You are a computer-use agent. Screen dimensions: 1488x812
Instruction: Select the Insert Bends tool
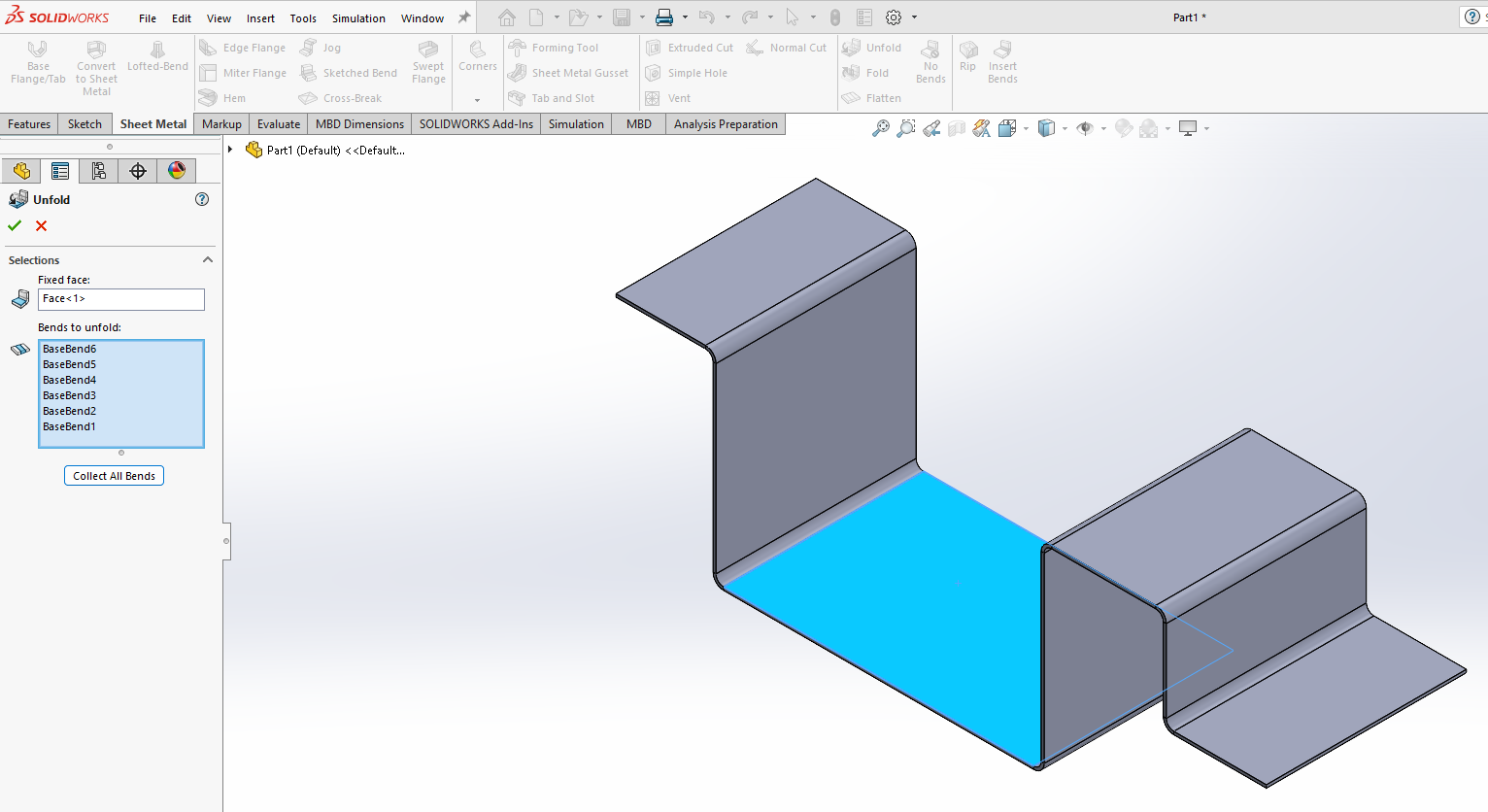[x=1002, y=63]
